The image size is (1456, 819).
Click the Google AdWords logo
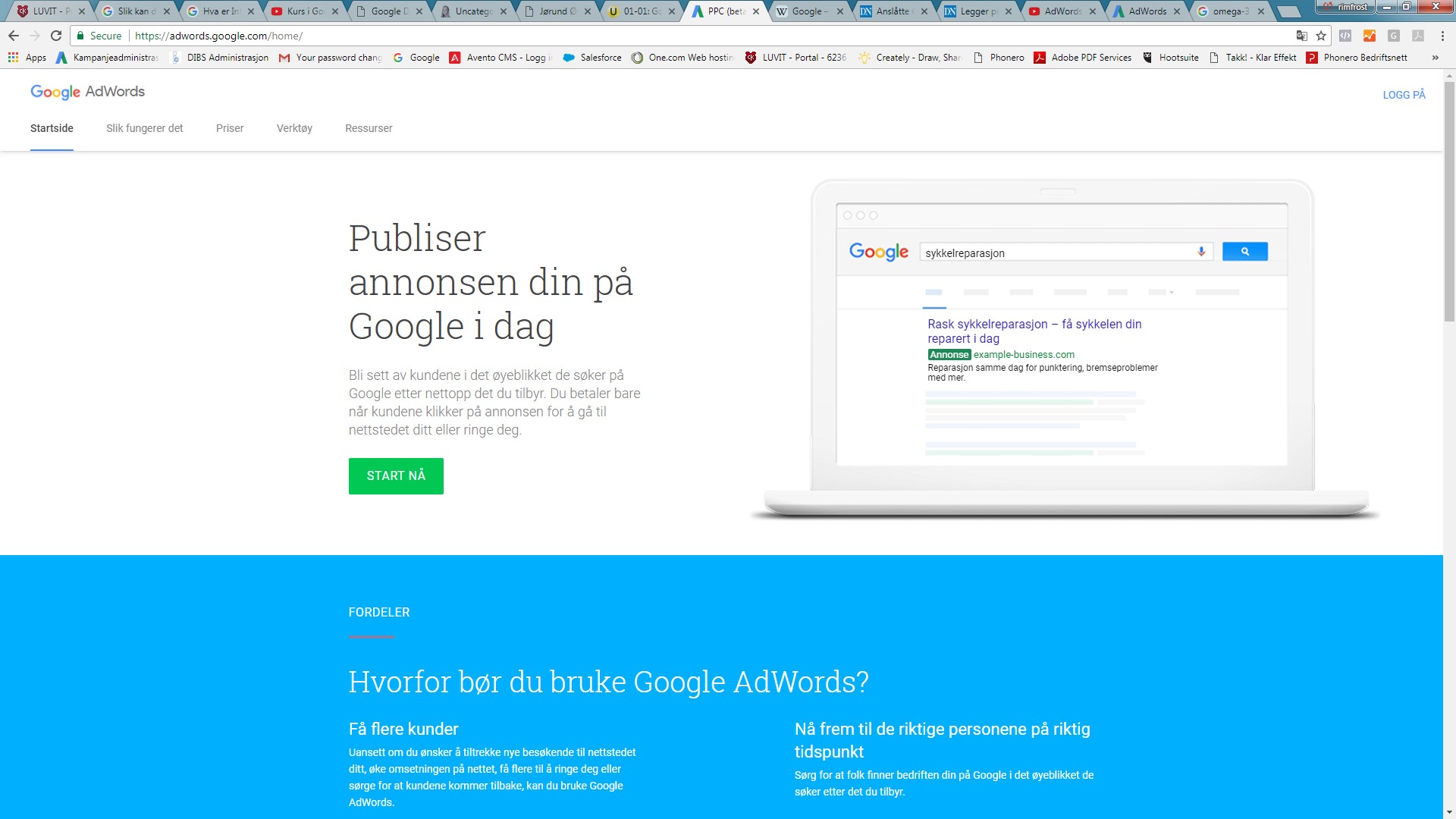click(x=87, y=92)
